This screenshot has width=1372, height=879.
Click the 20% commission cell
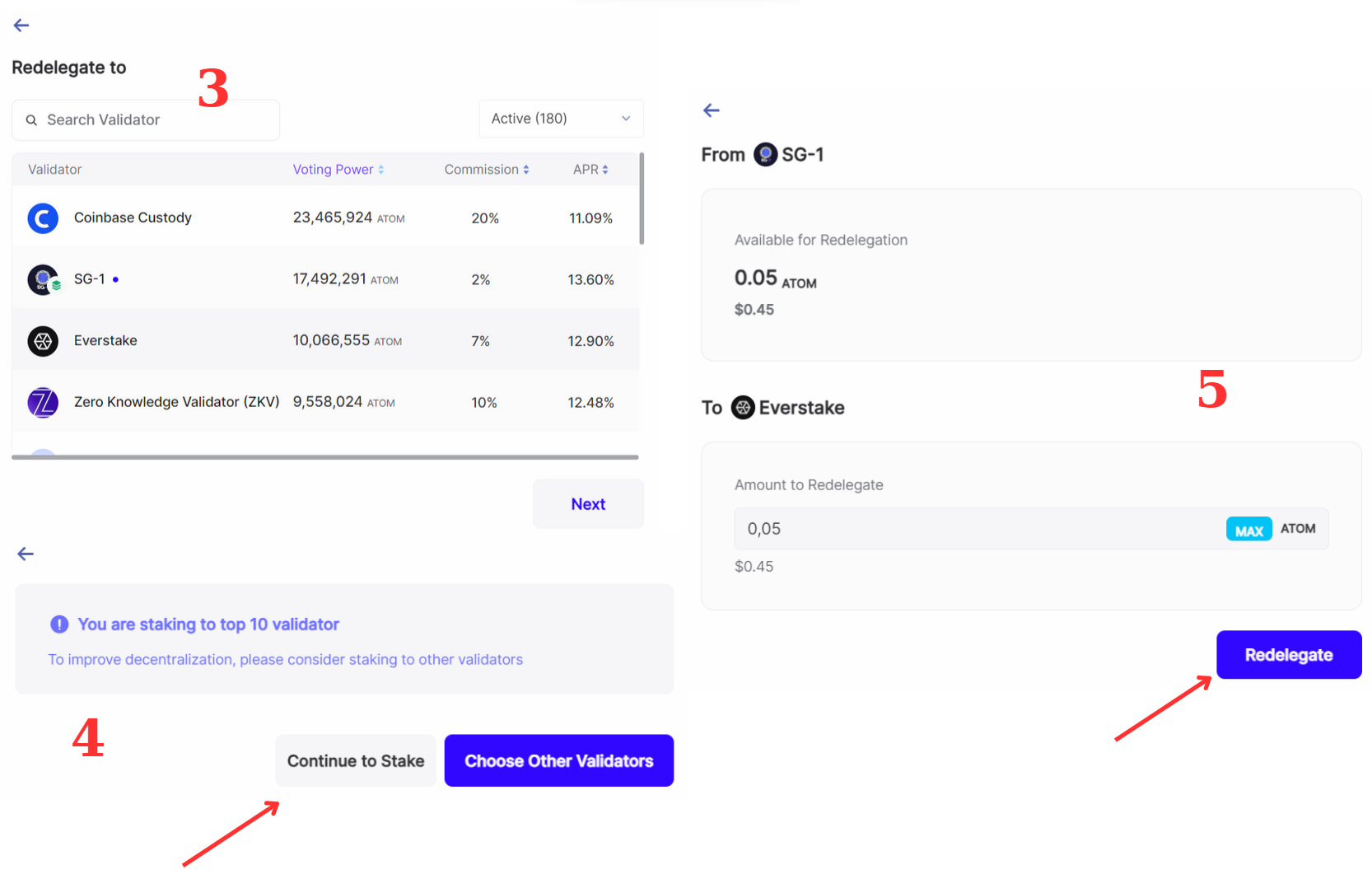pyautogui.click(x=485, y=218)
